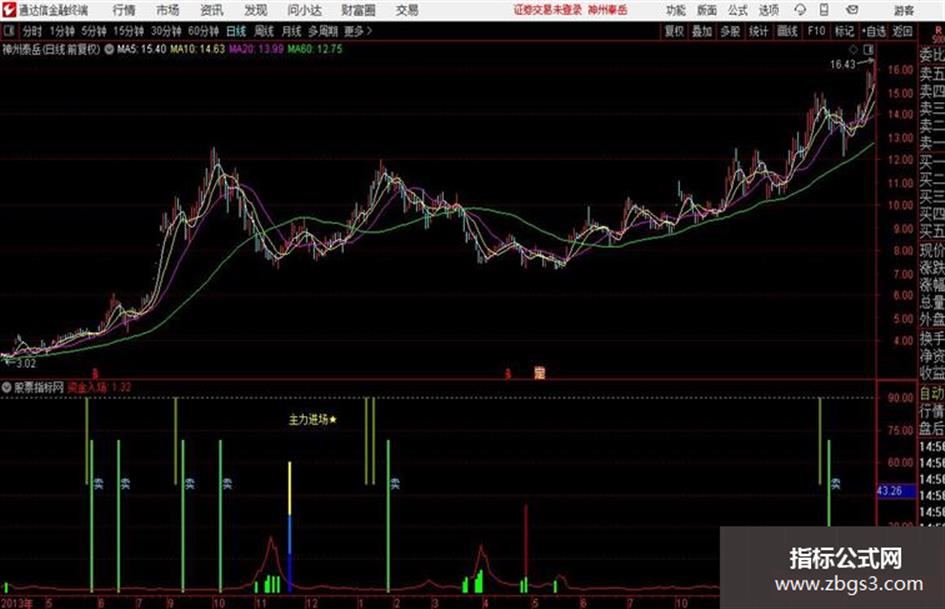The image size is (945, 609).
Task: Toggle right info panel icon near chart corner
Action: [868, 49]
